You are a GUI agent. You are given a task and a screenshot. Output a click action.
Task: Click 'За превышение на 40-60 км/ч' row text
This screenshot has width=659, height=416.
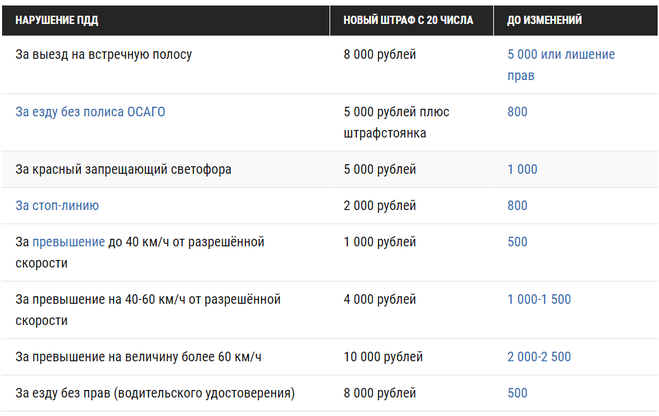(148, 310)
